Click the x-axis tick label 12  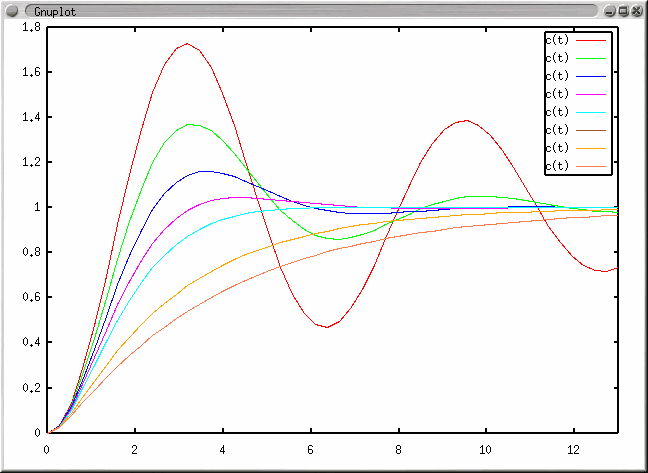574,450
